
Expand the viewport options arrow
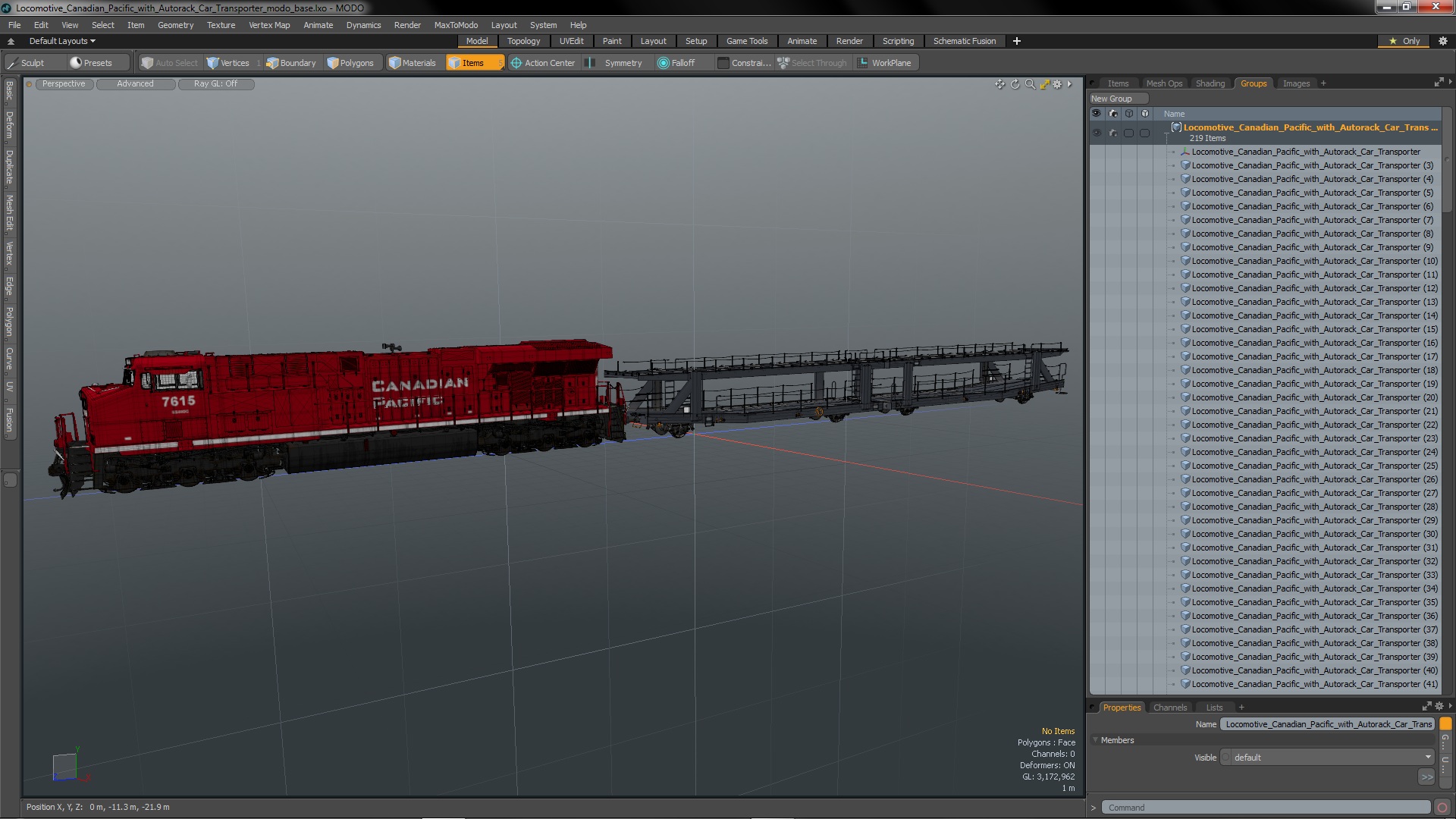tap(1069, 84)
